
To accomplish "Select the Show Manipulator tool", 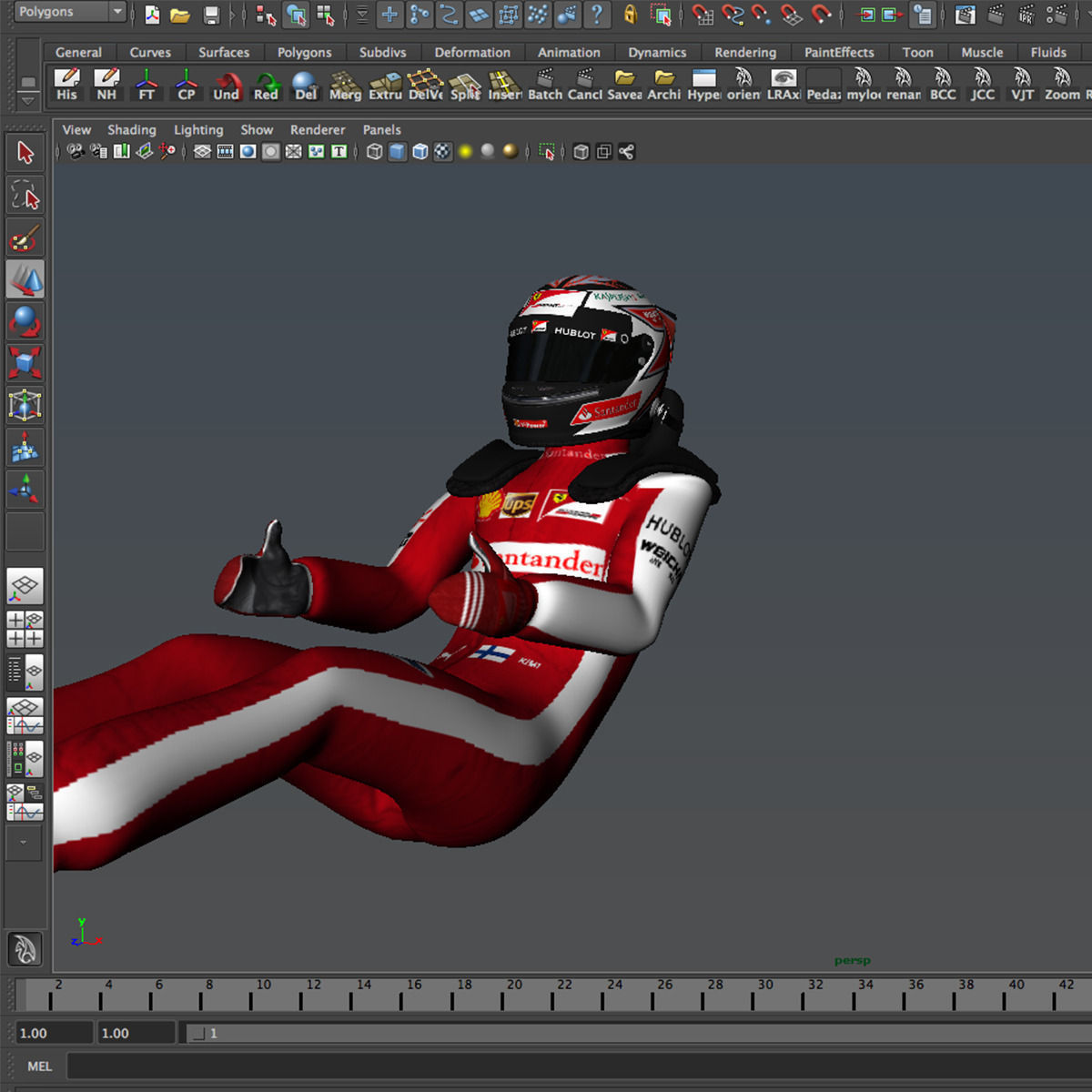I will click(25, 490).
